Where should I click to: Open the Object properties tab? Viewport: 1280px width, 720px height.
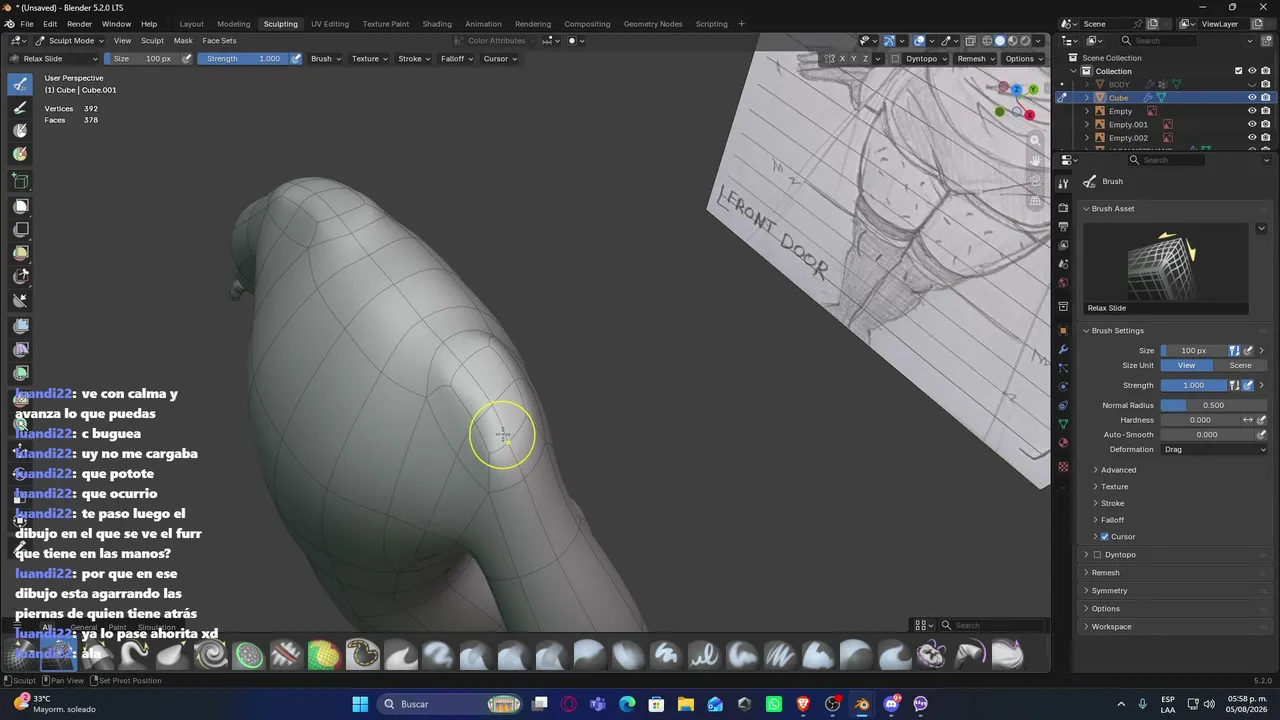click(x=1063, y=330)
